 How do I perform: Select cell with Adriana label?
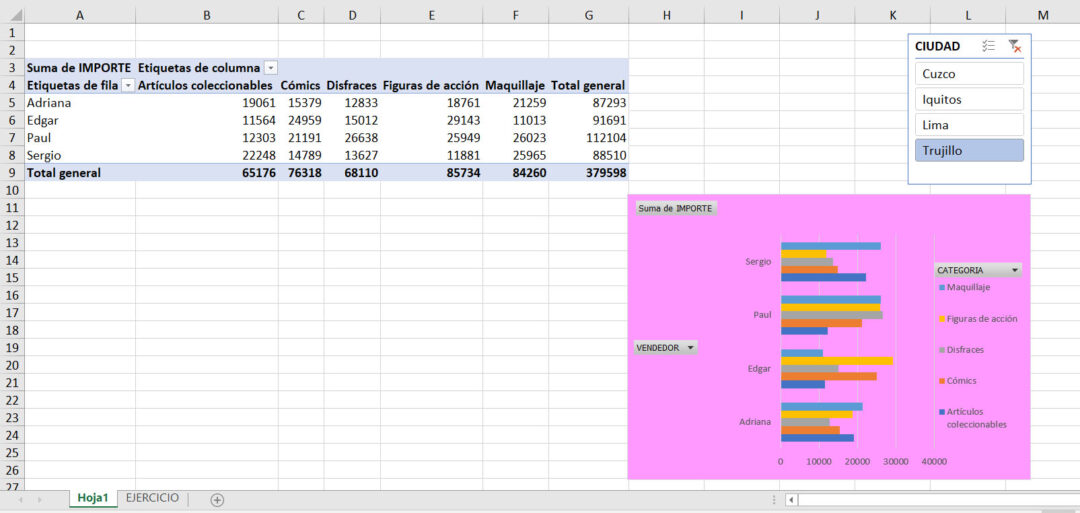point(80,103)
